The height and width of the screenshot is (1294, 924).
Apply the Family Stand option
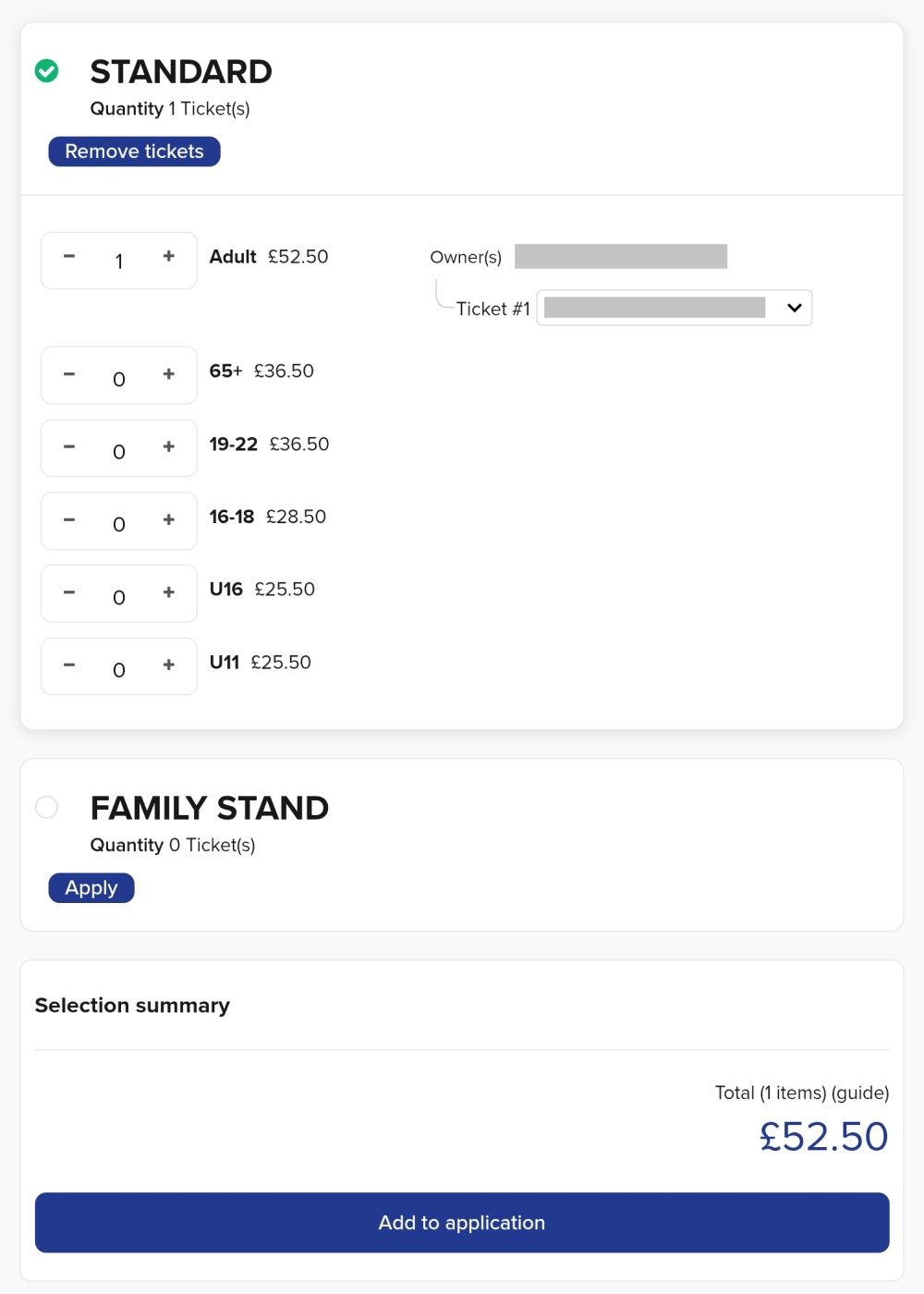[x=91, y=888]
